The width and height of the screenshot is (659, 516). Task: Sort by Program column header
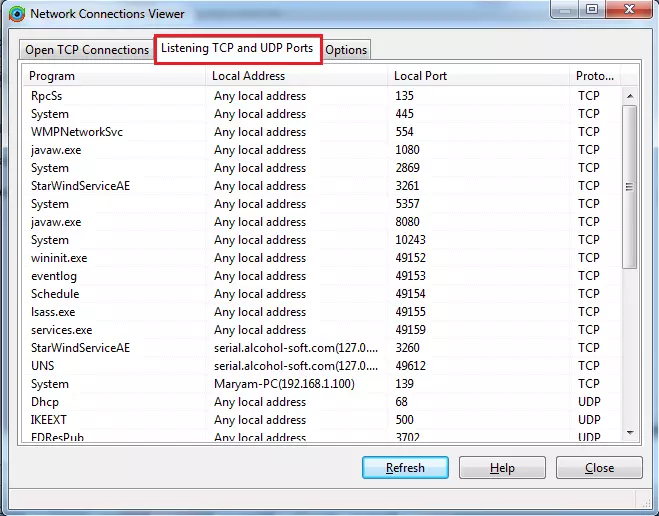(x=115, y=76)
